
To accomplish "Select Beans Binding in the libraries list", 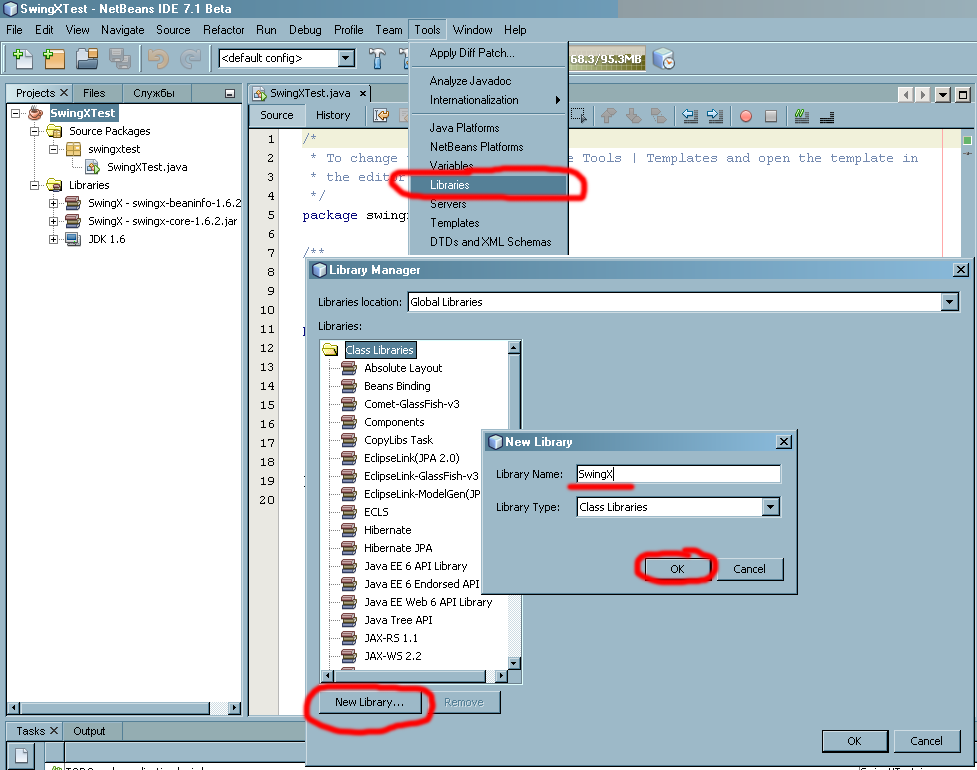I will pyautogui.click(x=397, y=386).
